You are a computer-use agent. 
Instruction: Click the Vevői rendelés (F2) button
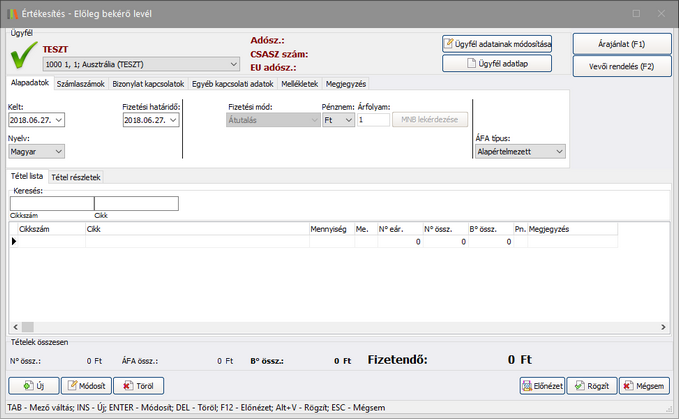click(x=621, y=66)
